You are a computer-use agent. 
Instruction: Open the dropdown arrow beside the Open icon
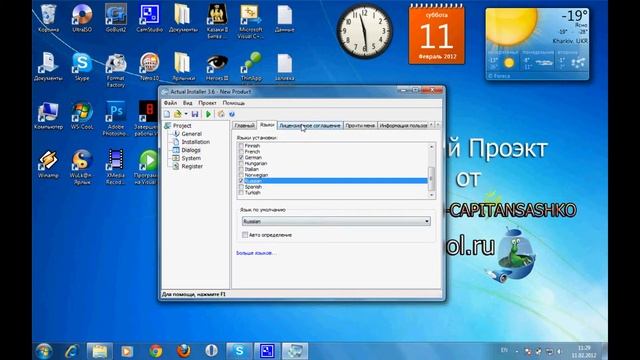coord(186,114)
